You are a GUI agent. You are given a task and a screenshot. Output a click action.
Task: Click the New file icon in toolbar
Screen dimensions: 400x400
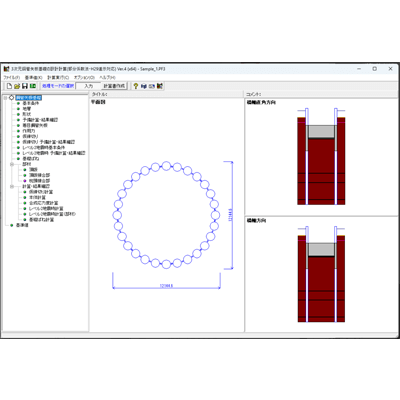coord(9,86)
